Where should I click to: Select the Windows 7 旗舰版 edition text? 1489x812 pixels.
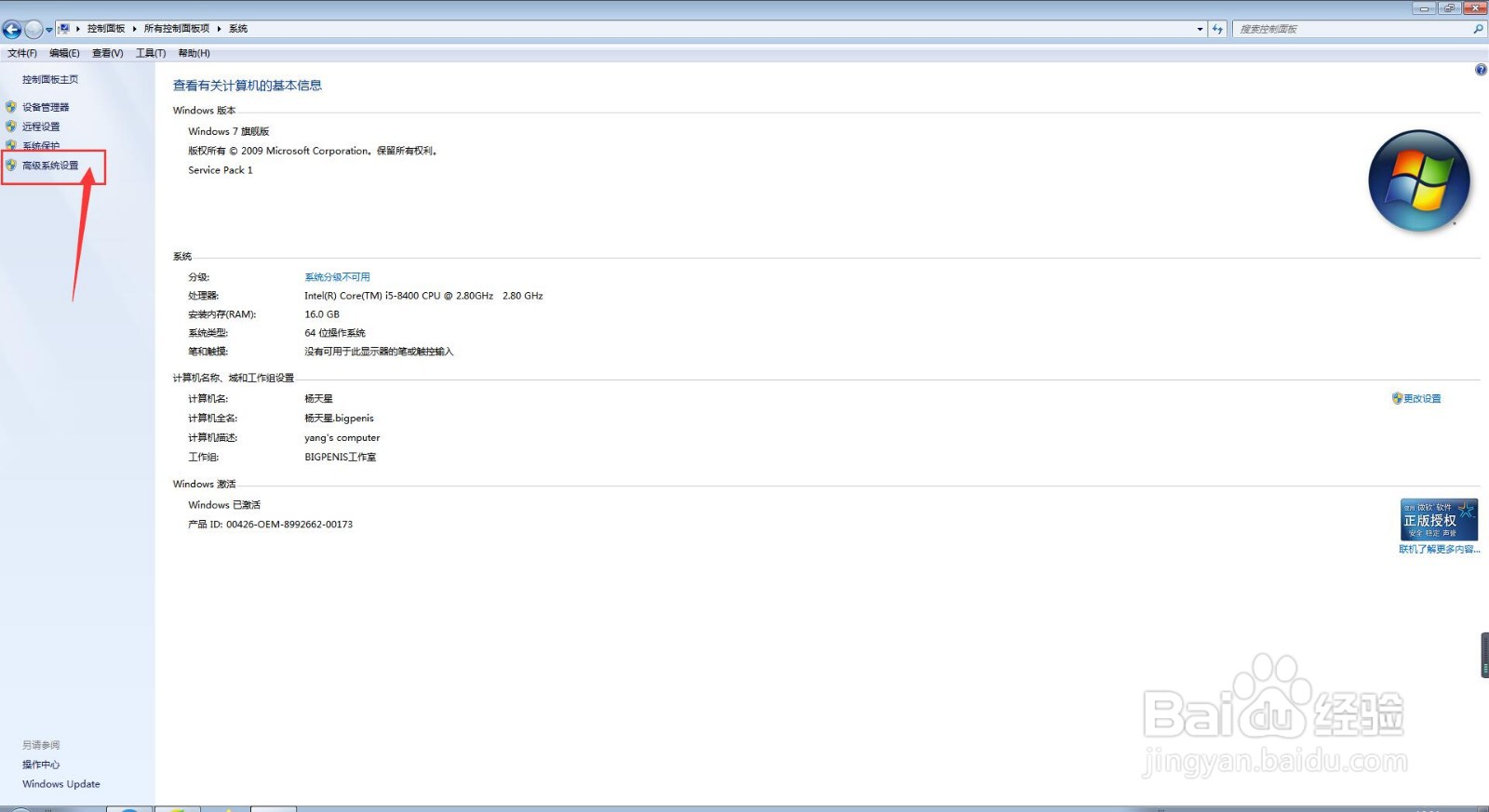(229, 131)
